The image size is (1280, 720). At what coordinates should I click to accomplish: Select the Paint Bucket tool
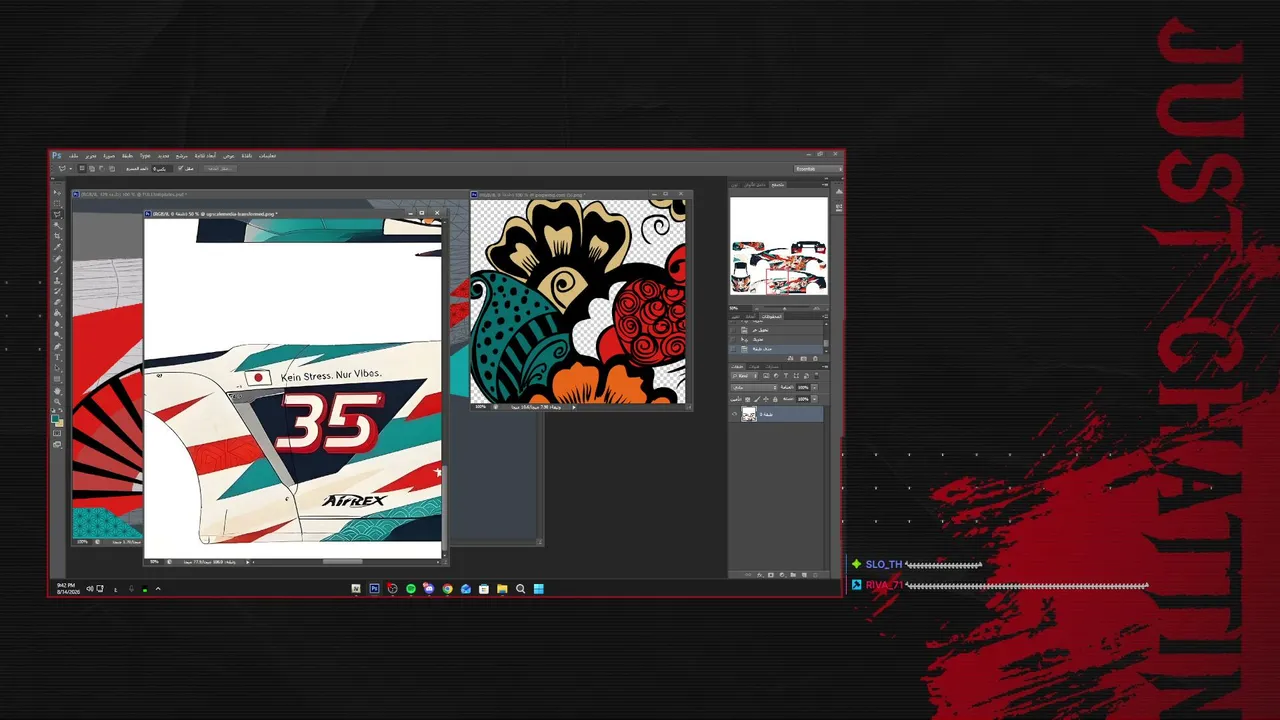57,313
